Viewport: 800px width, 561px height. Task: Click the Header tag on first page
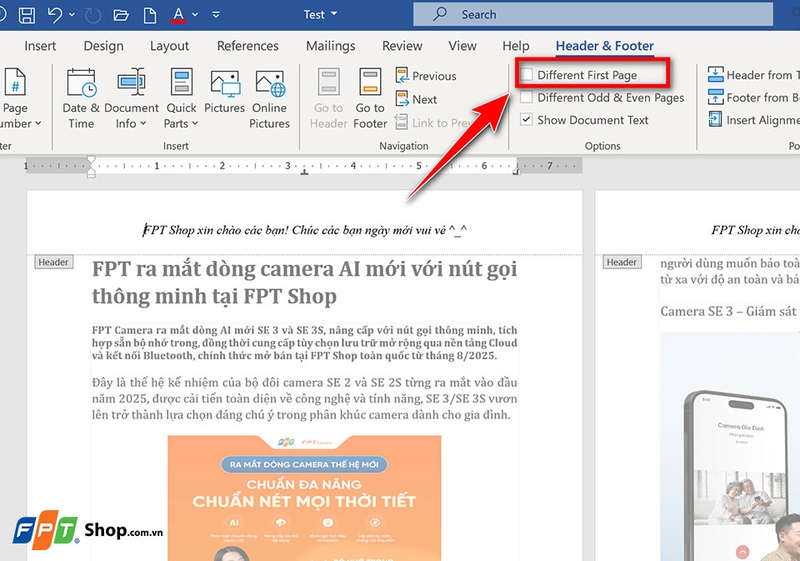tap(54, 262)
